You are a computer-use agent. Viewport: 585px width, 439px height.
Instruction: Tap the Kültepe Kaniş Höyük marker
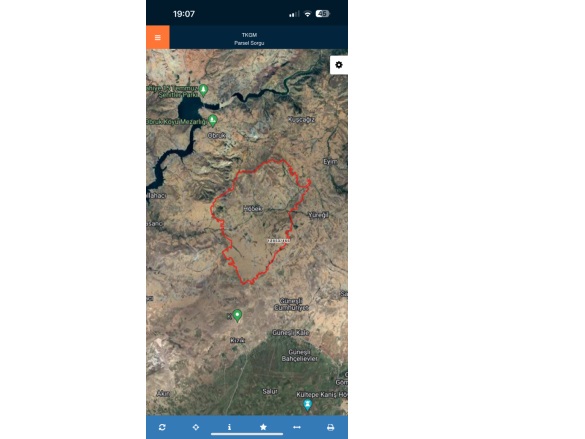click(x=307, y=404)
